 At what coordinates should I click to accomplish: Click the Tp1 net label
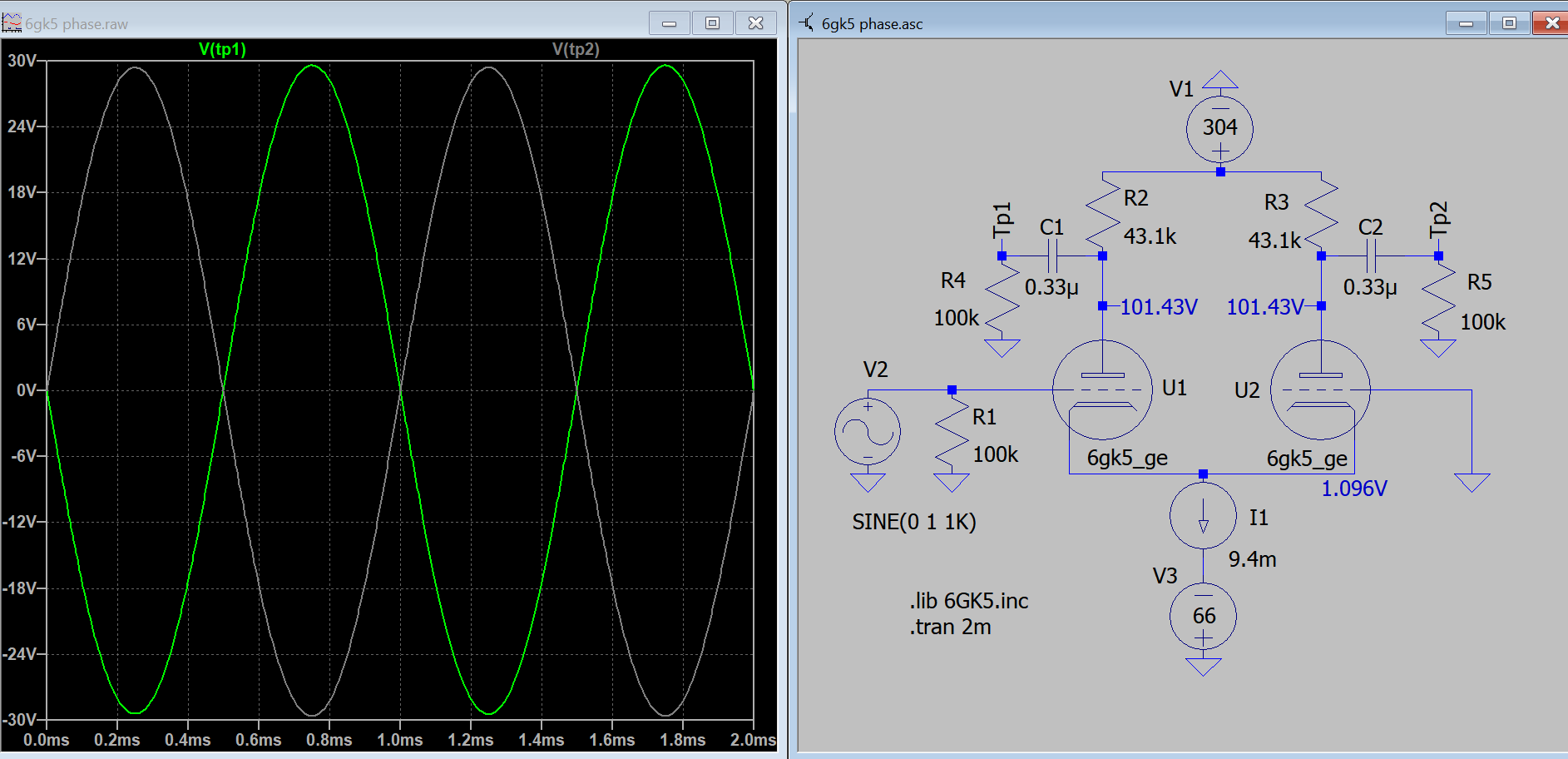coord(1002,219)
